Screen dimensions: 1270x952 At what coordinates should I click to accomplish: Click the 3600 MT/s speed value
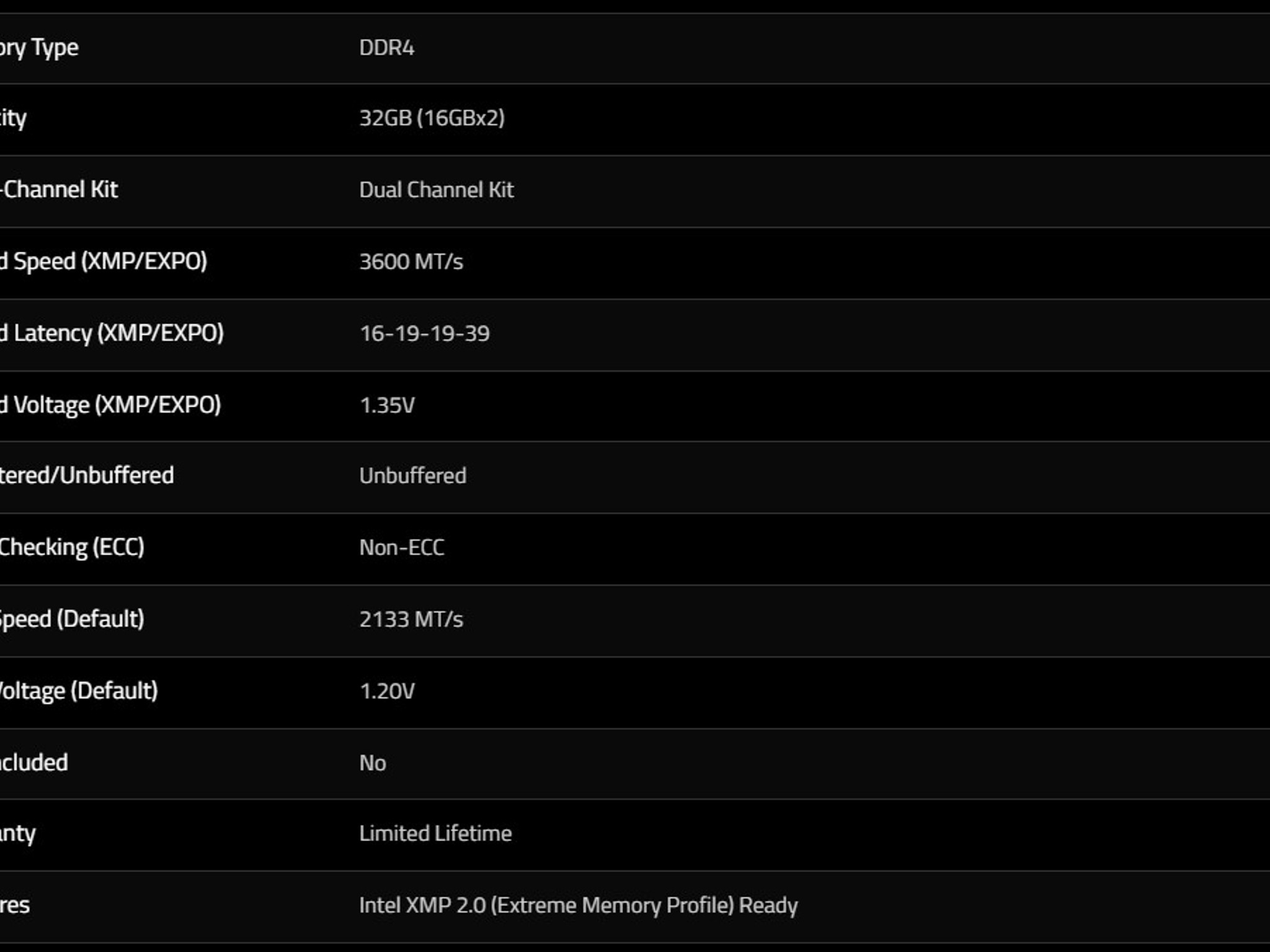coord(411,262)
